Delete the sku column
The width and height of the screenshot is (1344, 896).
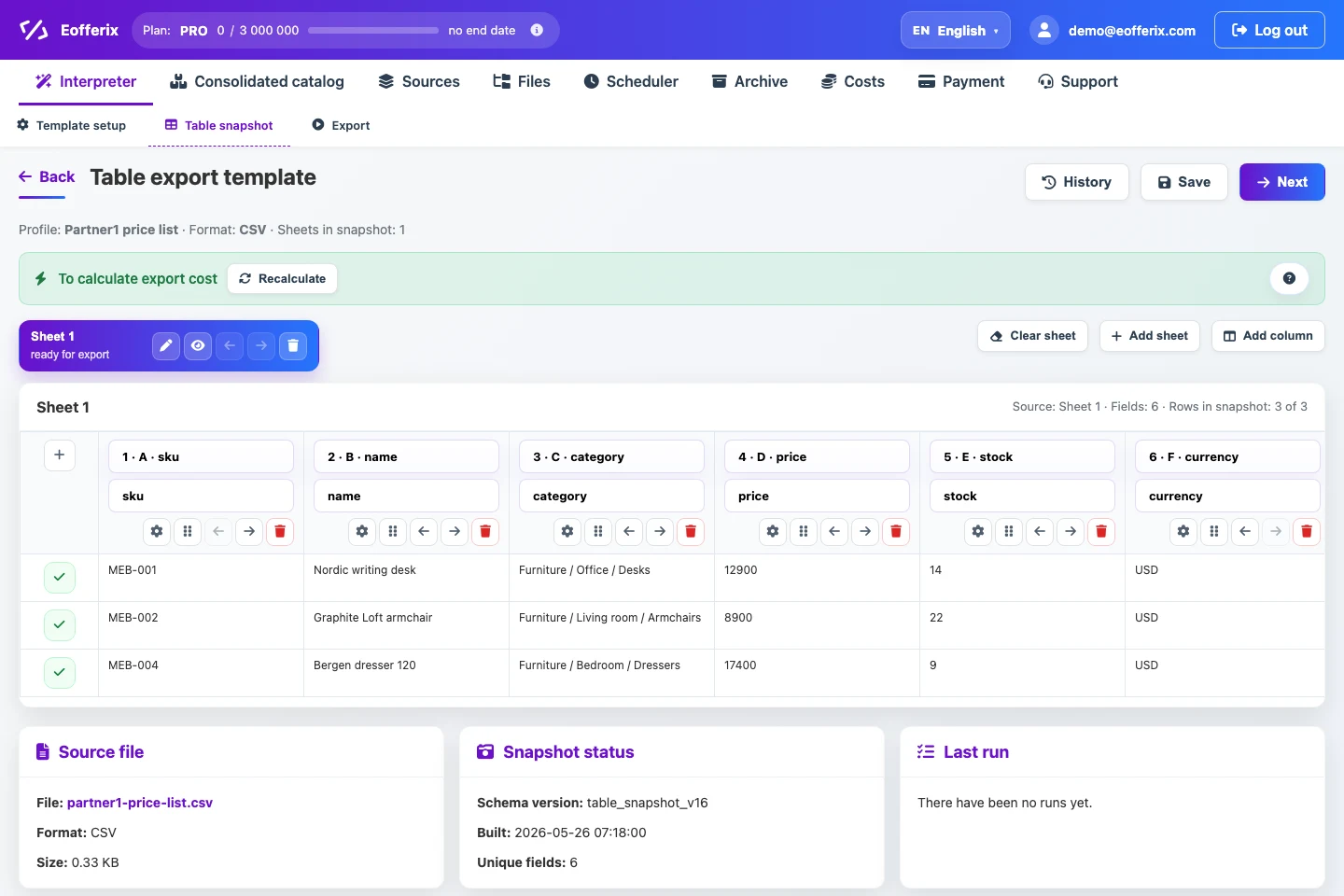[x=280, y=531]
